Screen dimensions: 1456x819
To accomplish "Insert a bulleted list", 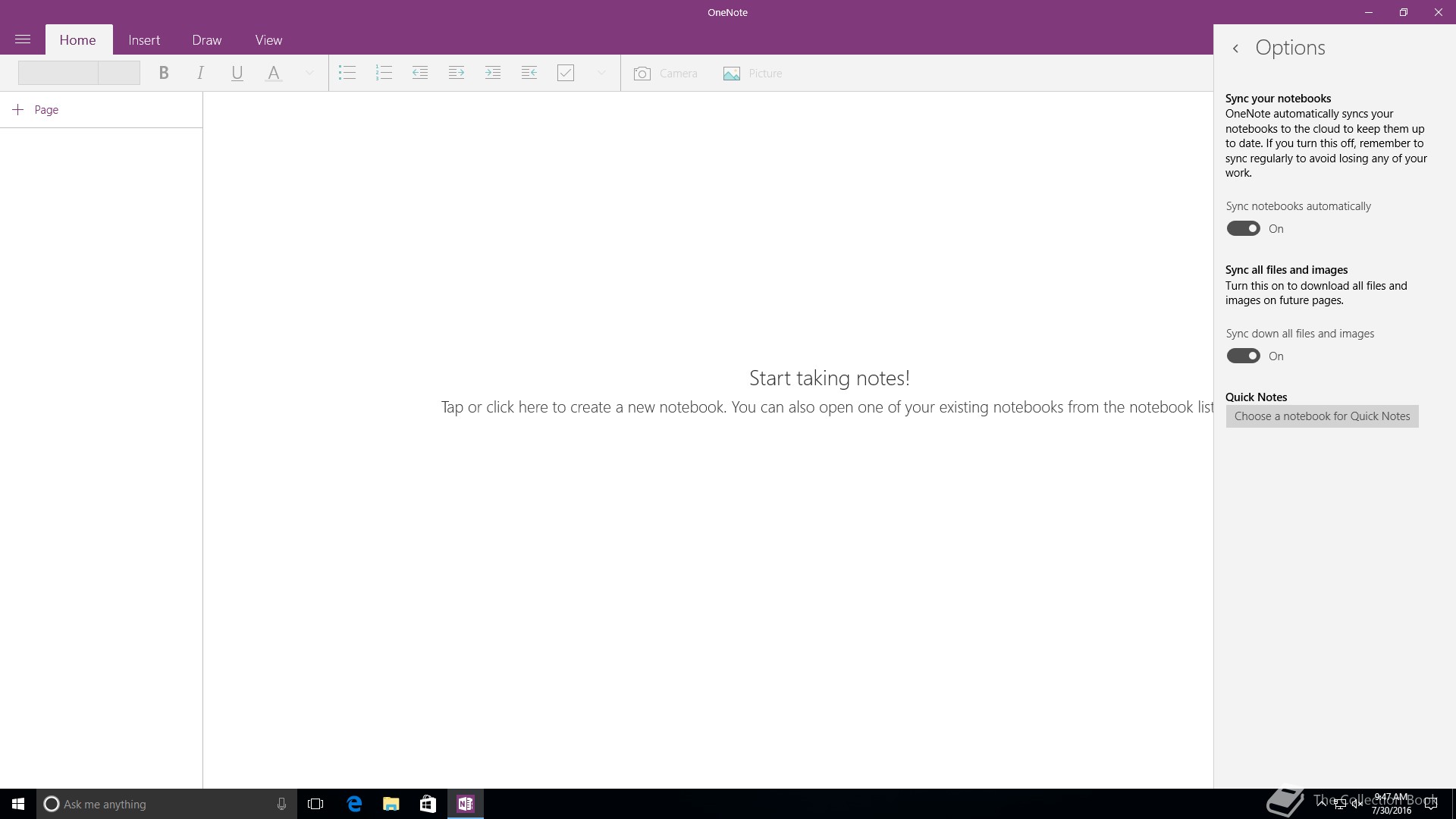I will [x=347, y=73].
